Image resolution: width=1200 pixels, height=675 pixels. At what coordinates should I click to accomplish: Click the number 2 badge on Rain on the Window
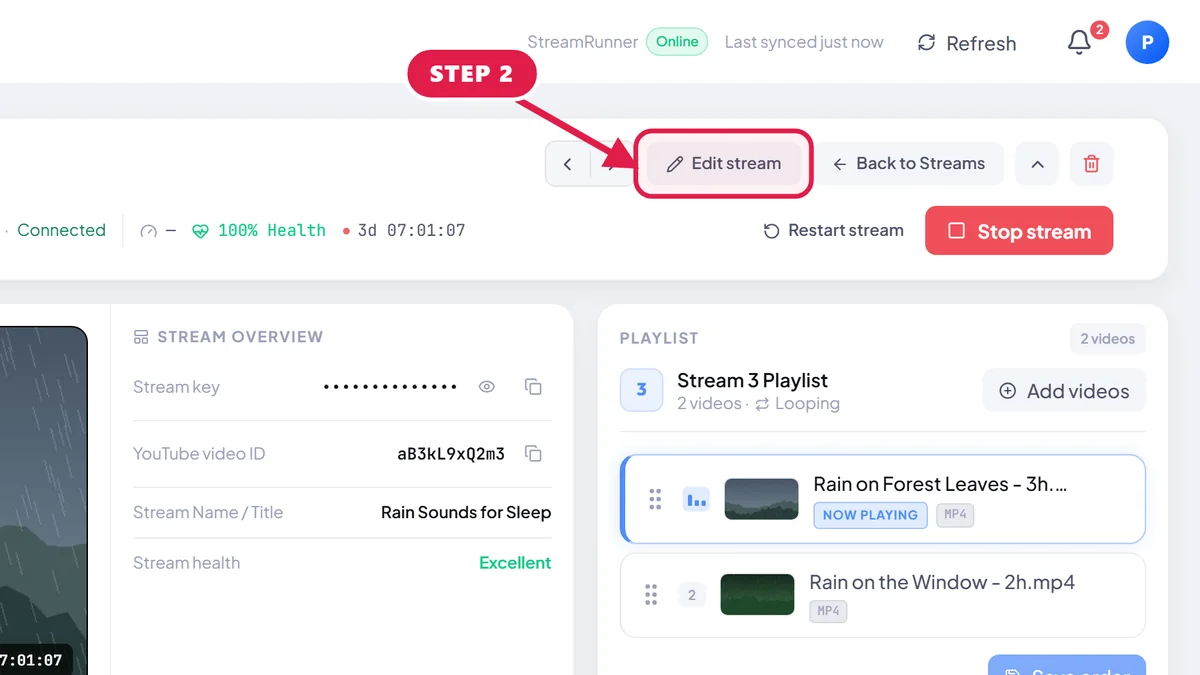[691, 595]
